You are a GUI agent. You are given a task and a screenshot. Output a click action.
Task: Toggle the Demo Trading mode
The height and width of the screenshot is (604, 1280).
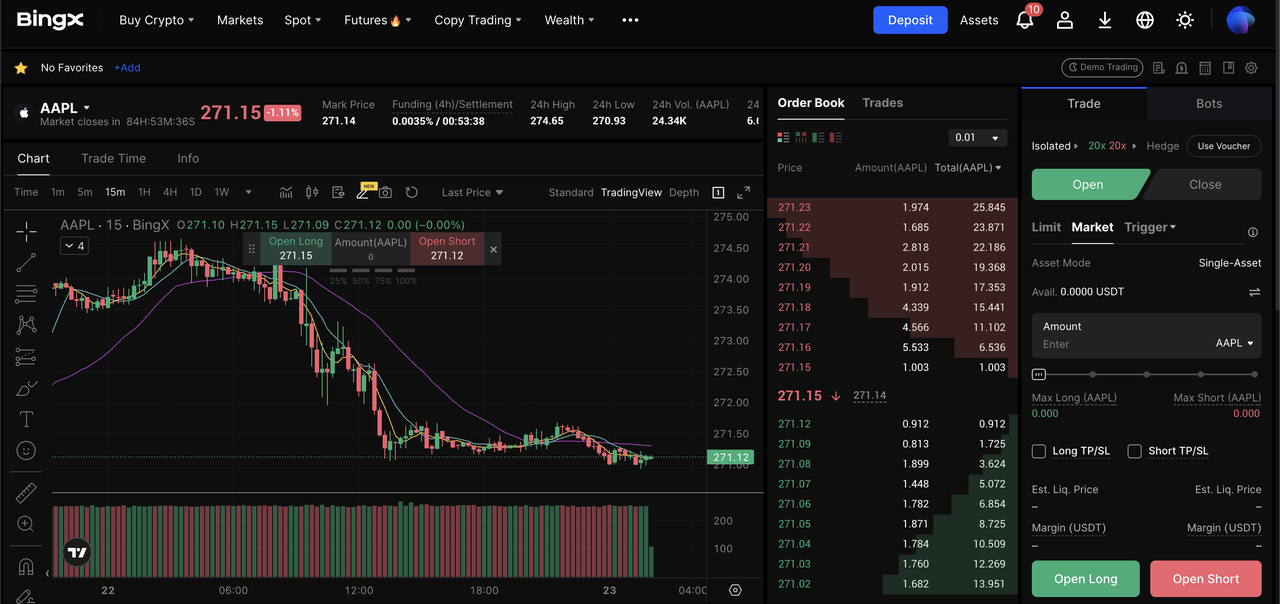coord(1101,68)
